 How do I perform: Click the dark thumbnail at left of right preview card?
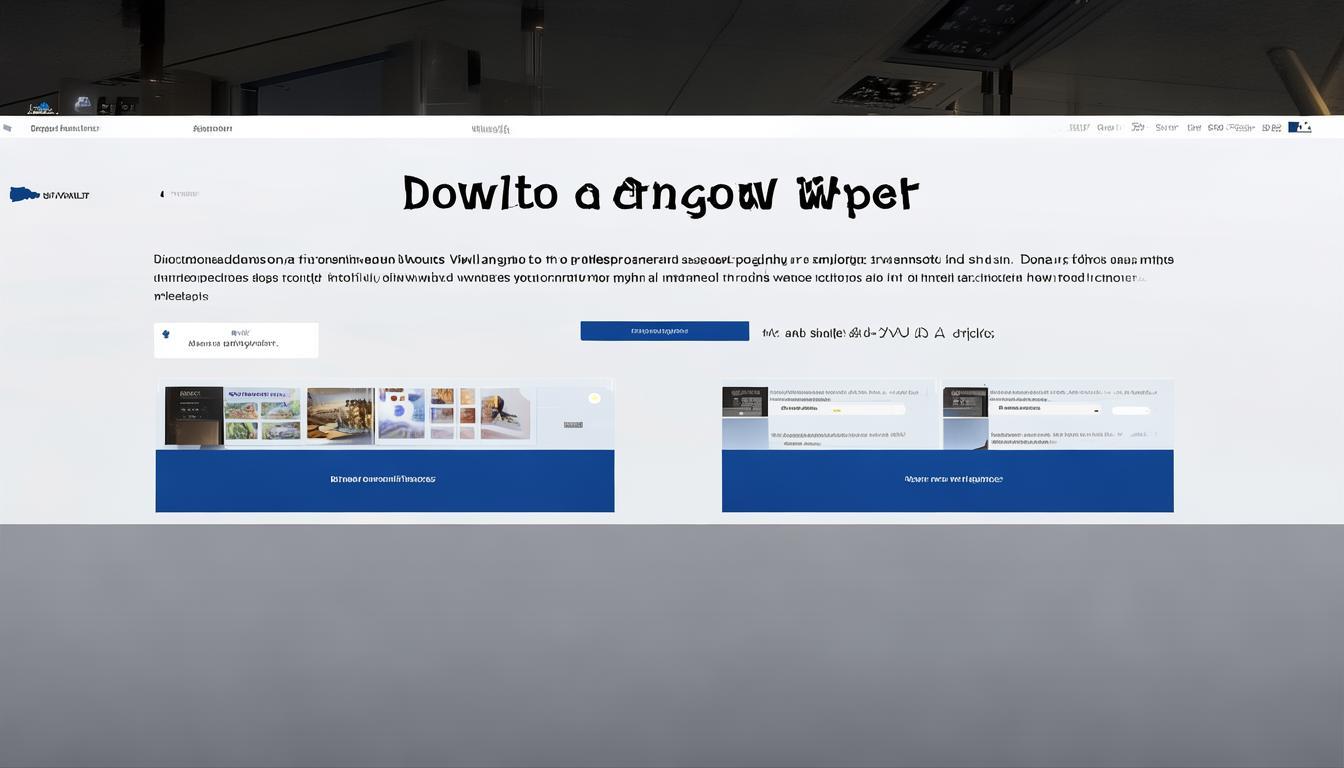744,402
